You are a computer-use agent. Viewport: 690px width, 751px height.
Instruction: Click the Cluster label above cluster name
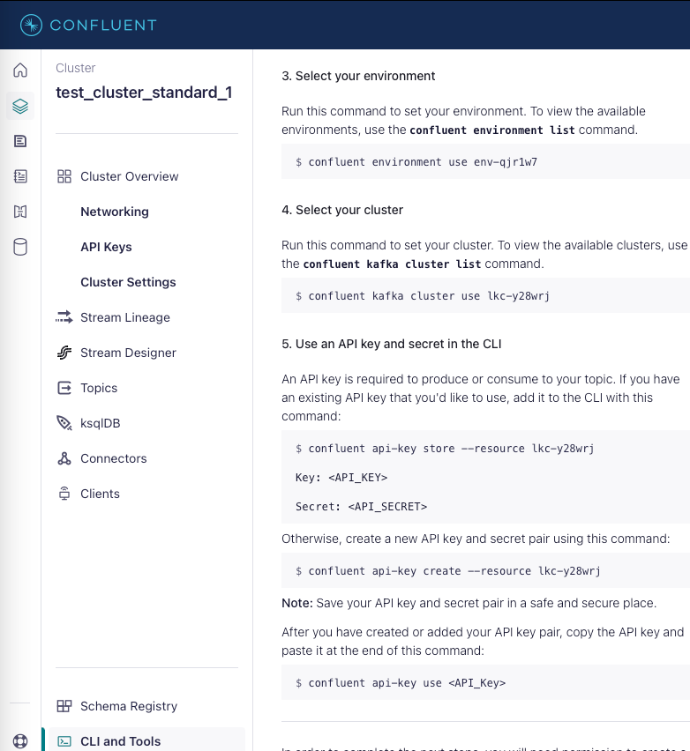tap(76, 68)
